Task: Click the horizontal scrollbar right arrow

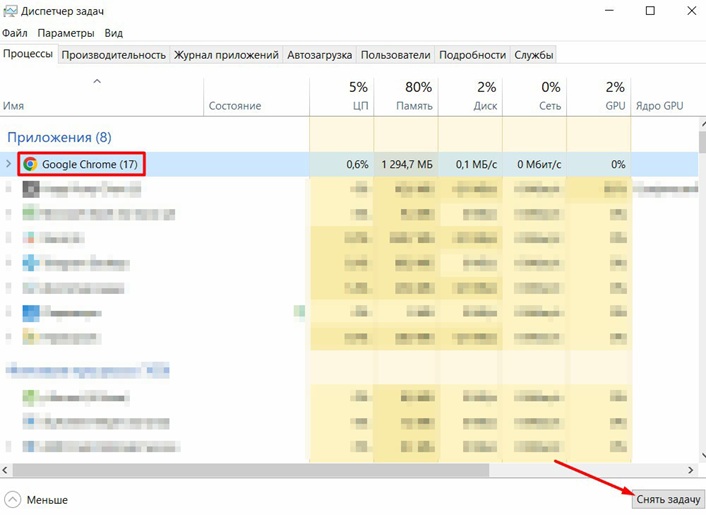Action: (x=691, y=470)
